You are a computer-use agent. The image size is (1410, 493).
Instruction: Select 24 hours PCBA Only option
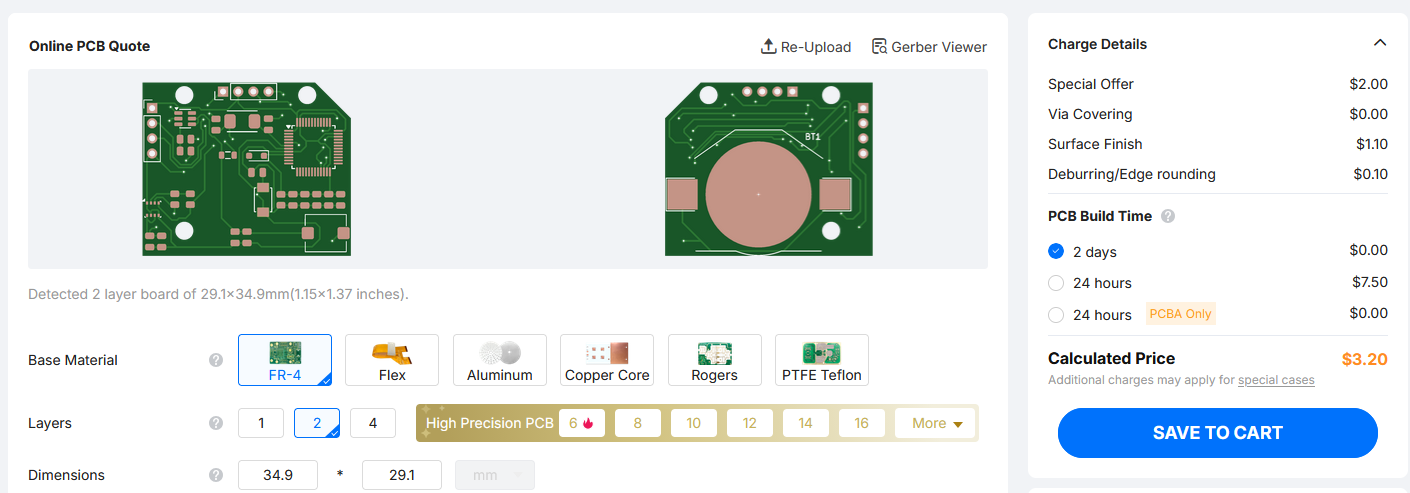pyautogui.click(x=1056, y=315)
